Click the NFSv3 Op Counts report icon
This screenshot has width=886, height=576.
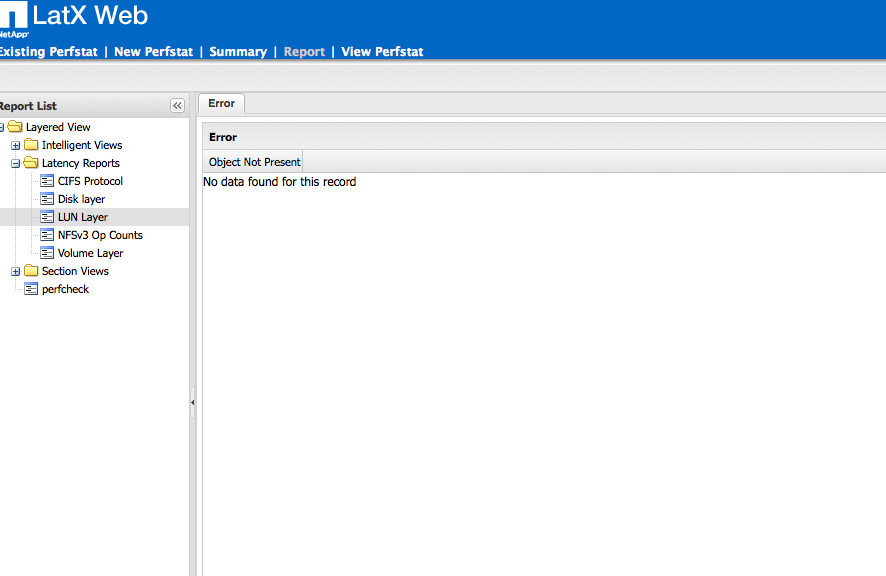coord(47,235)
